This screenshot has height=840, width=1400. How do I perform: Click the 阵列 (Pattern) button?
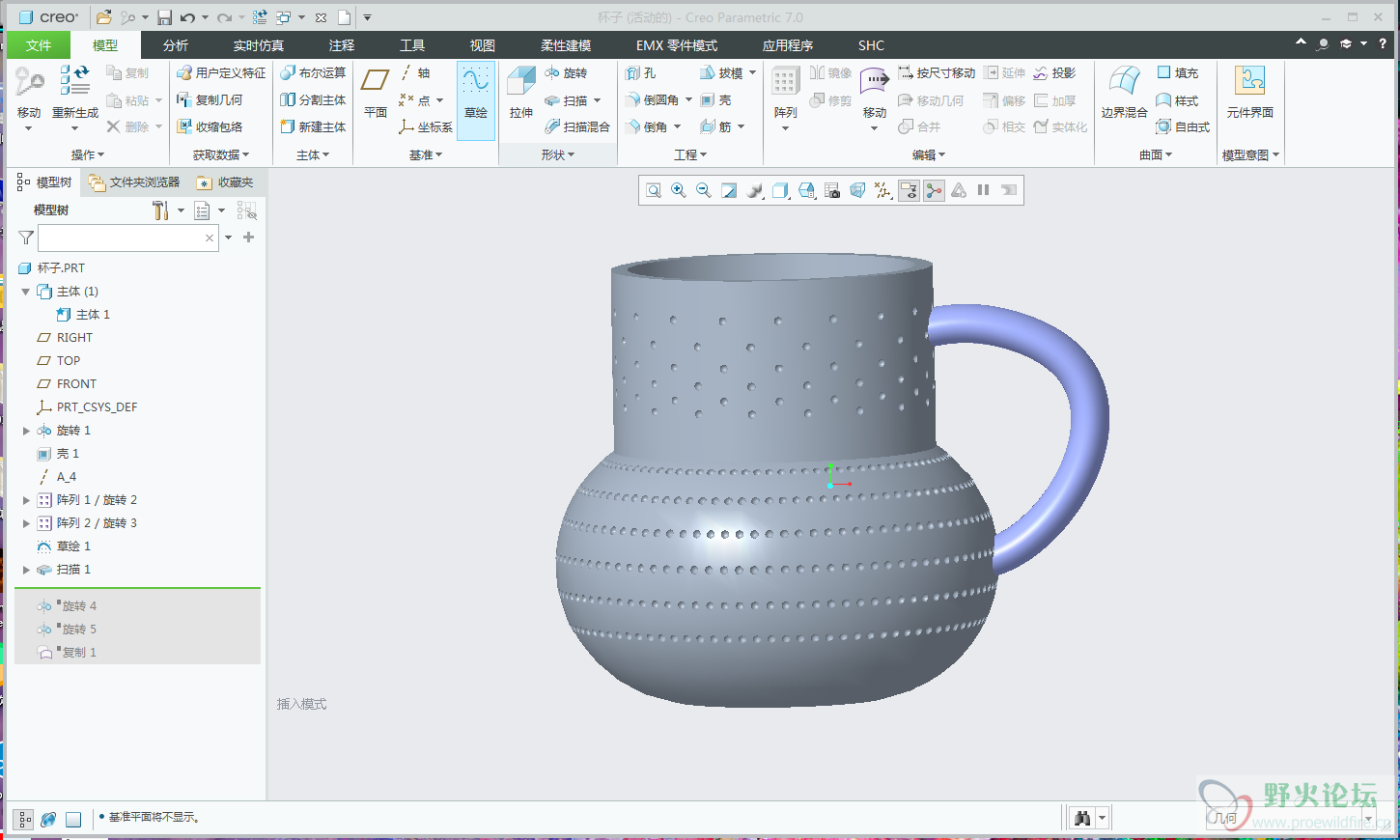point(785,98)
